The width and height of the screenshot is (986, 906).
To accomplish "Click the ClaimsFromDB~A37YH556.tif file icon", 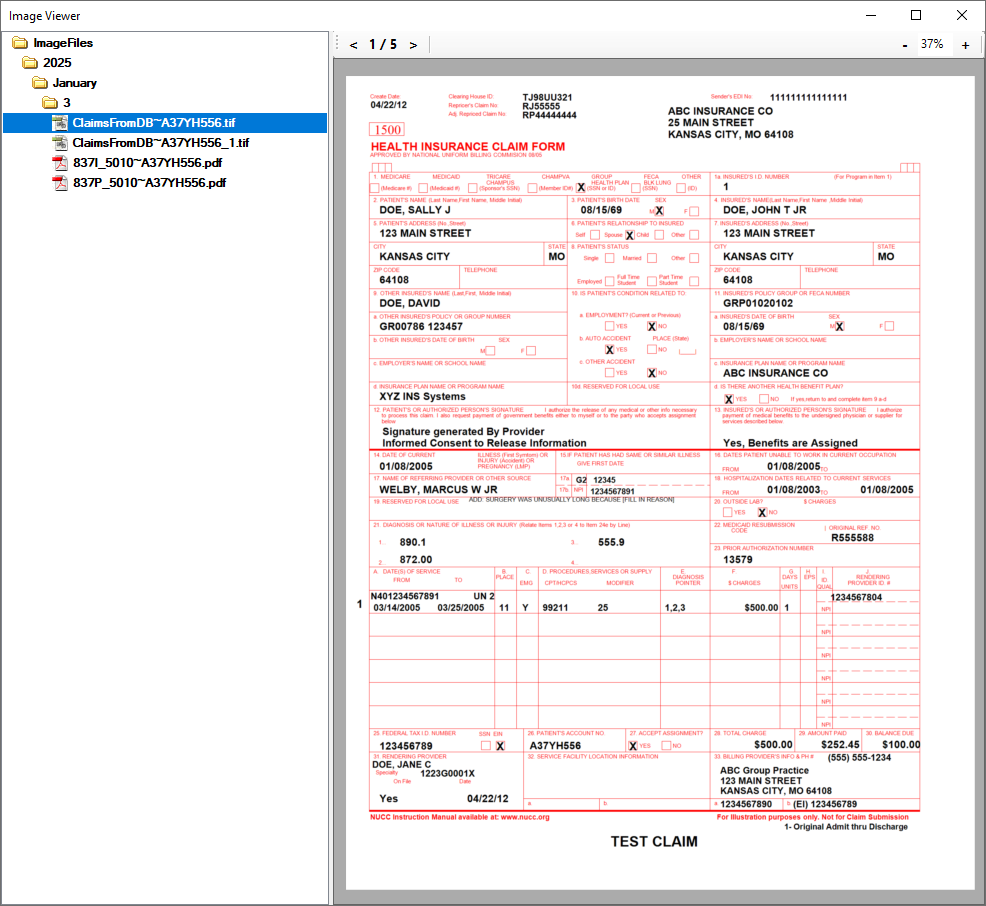I will click(x=60, y=123).
